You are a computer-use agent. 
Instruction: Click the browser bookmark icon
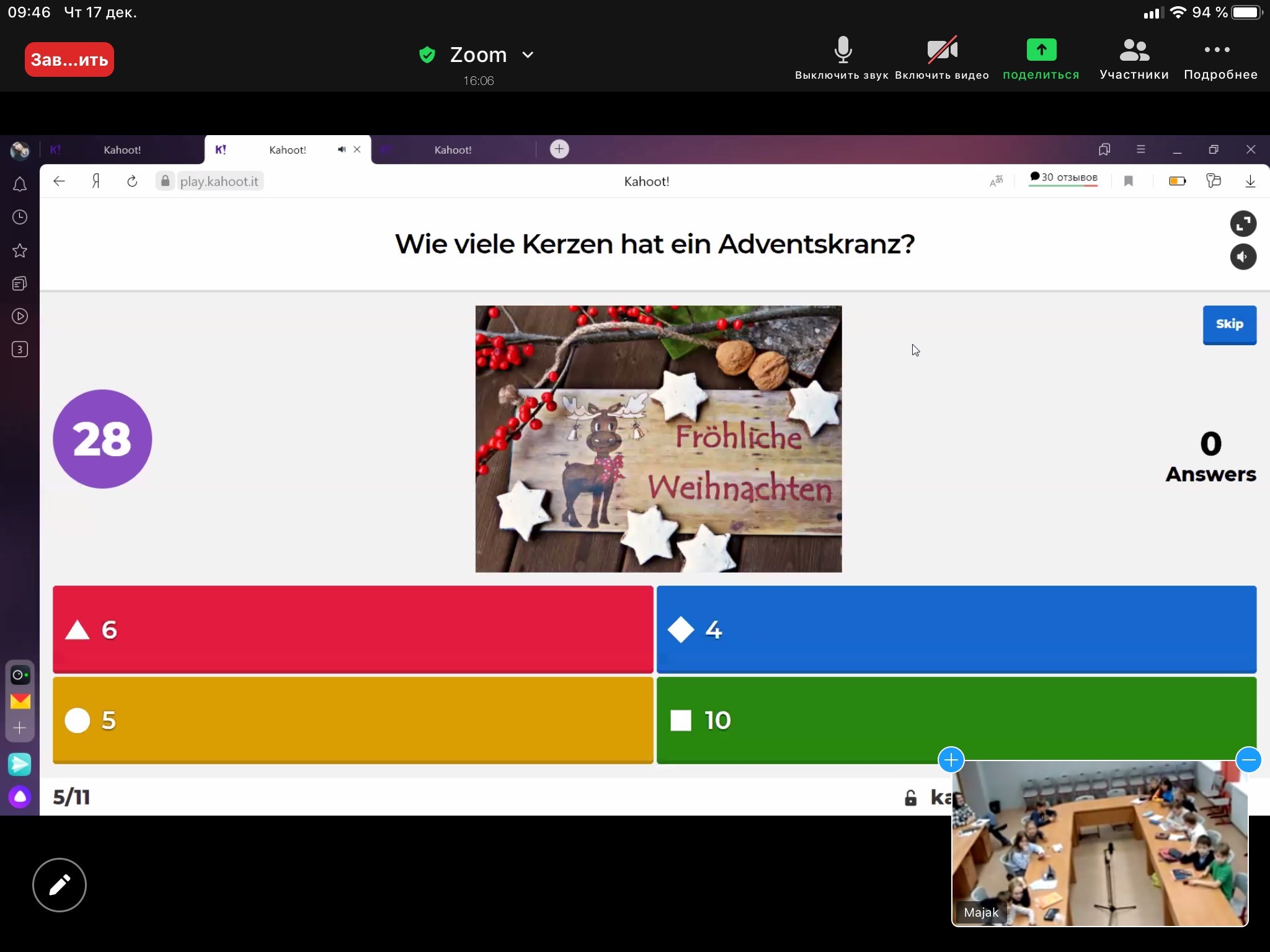[1129, 181]
